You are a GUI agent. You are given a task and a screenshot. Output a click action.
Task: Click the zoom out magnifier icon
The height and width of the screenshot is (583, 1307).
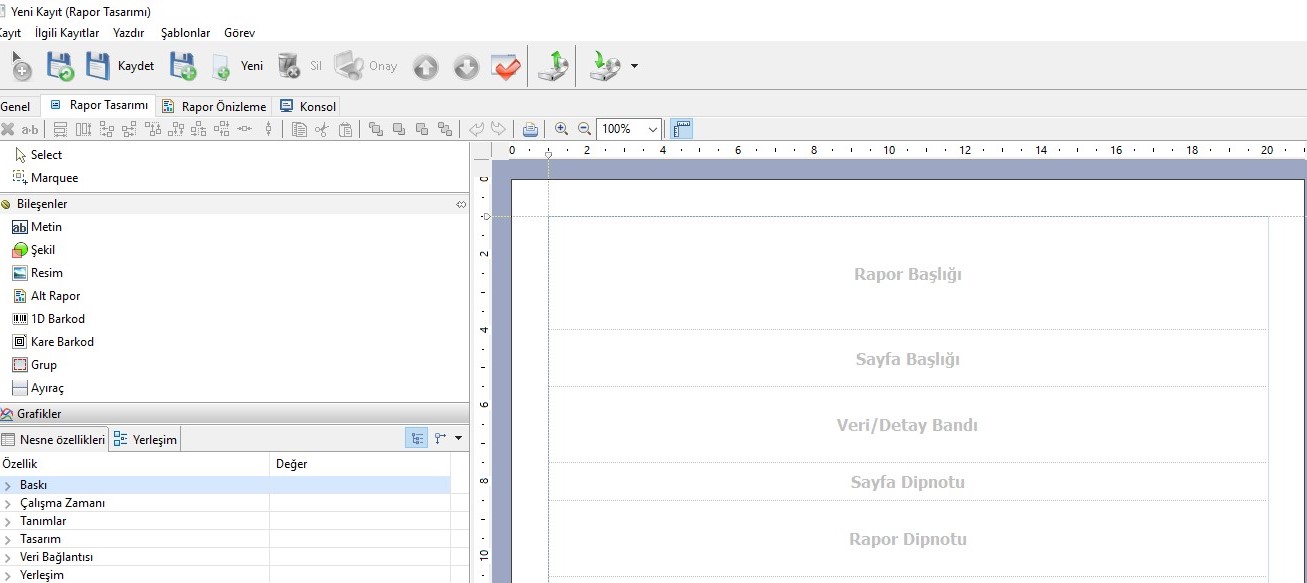(x=584, y=129)
